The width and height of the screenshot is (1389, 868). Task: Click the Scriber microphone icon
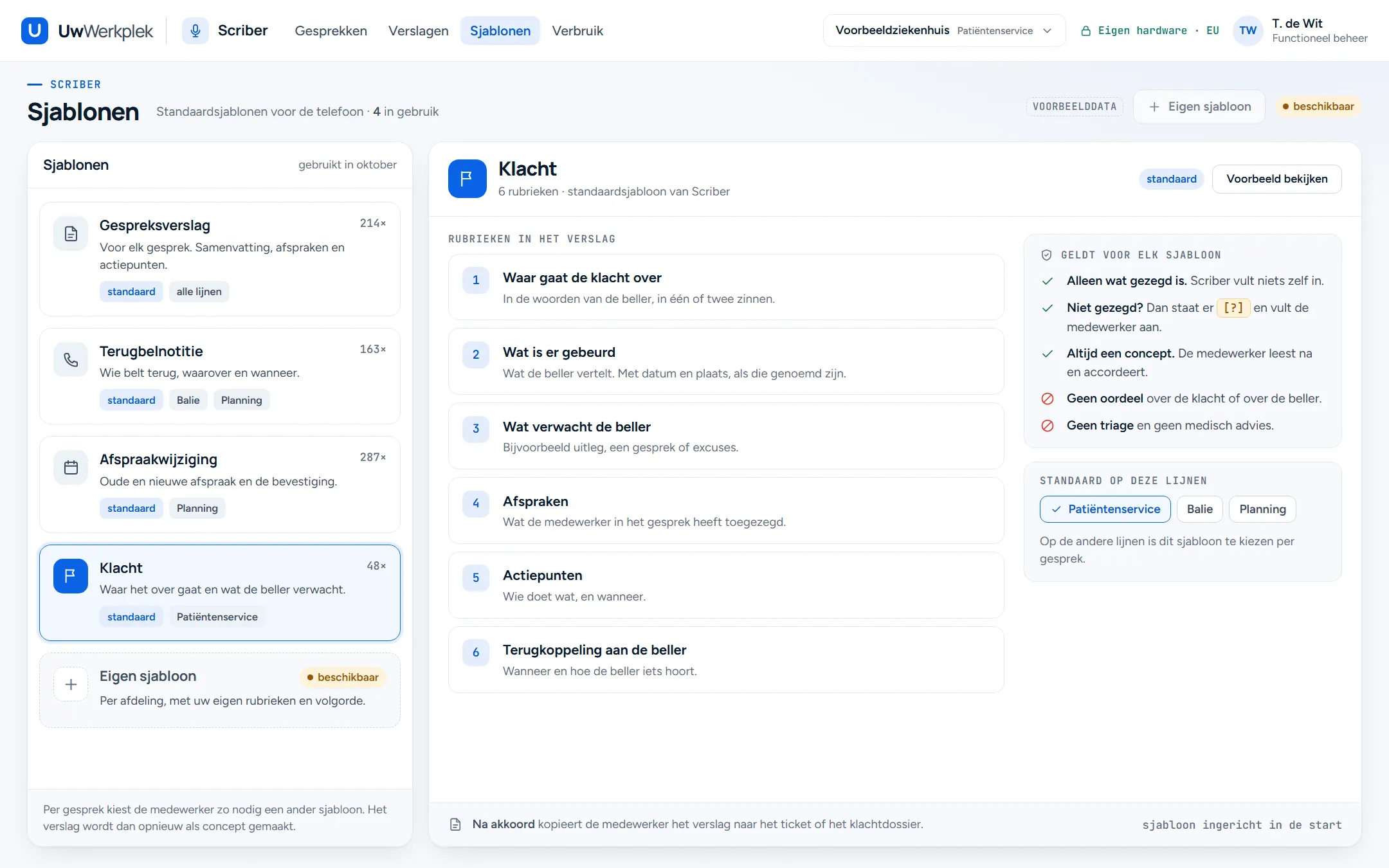[195, 30]
